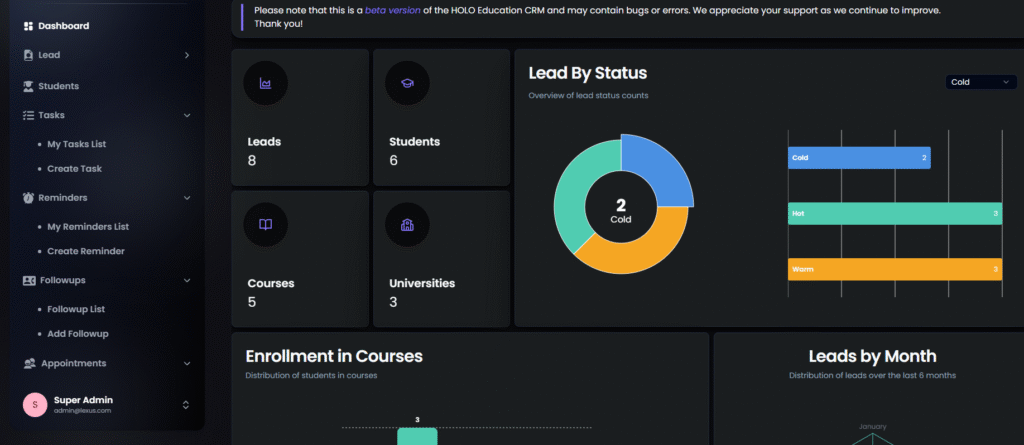Click the Students graduation cap icon
Viewport: 1024px width, 445px height.
407,84
